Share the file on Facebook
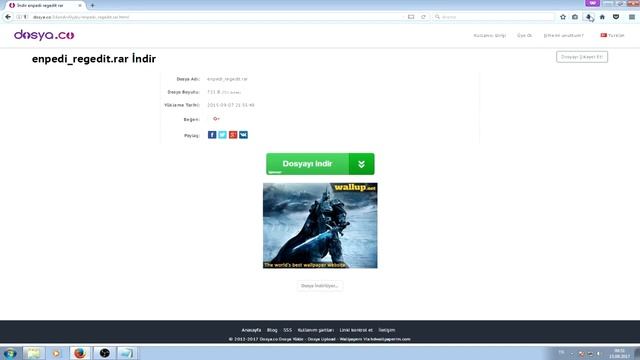The width and height of the screenshot is (640, 360). pos(212,135)
